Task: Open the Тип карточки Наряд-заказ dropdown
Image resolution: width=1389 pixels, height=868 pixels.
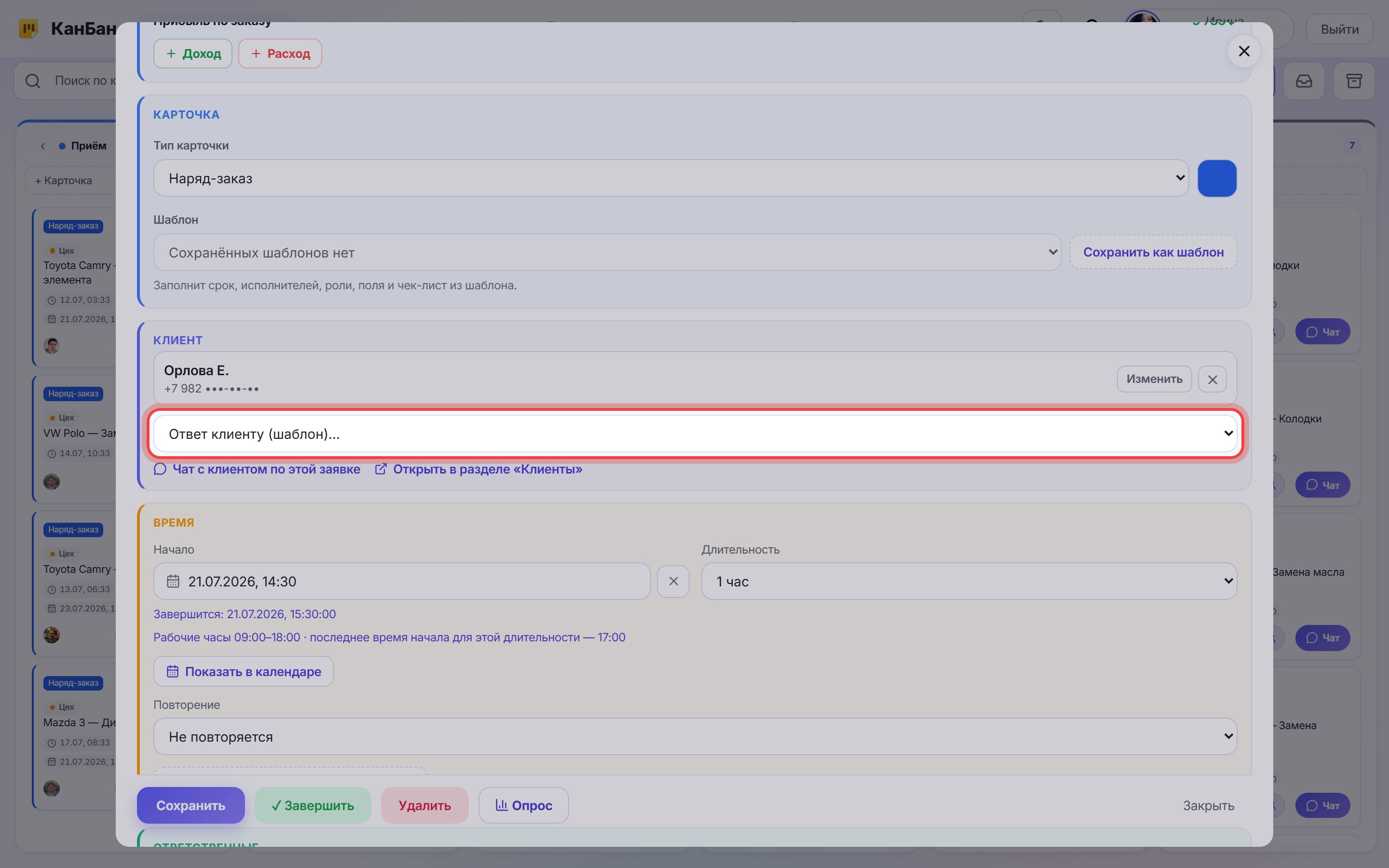Action: tap(670, 178)
